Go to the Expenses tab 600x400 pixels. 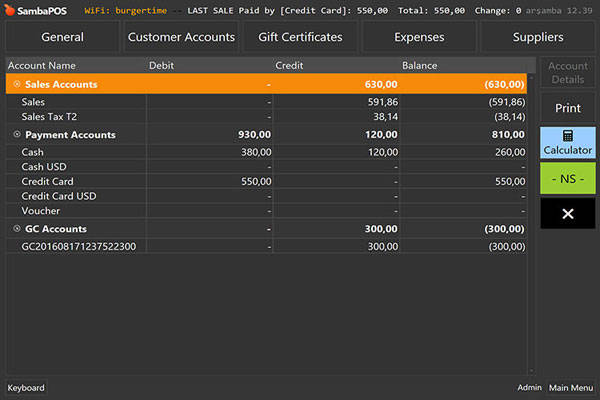point(419,37)
